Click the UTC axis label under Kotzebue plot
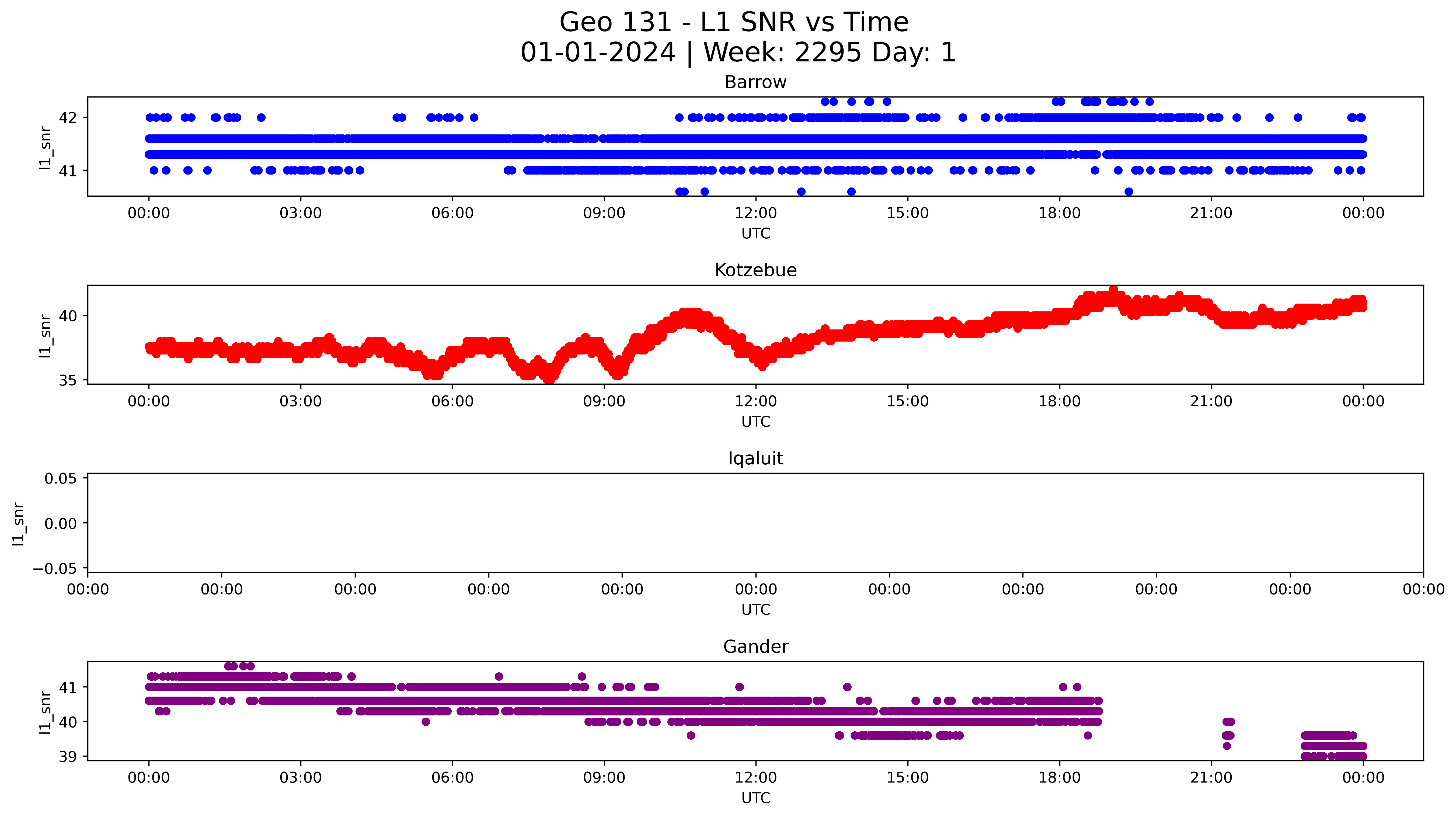 pos(756,422)
